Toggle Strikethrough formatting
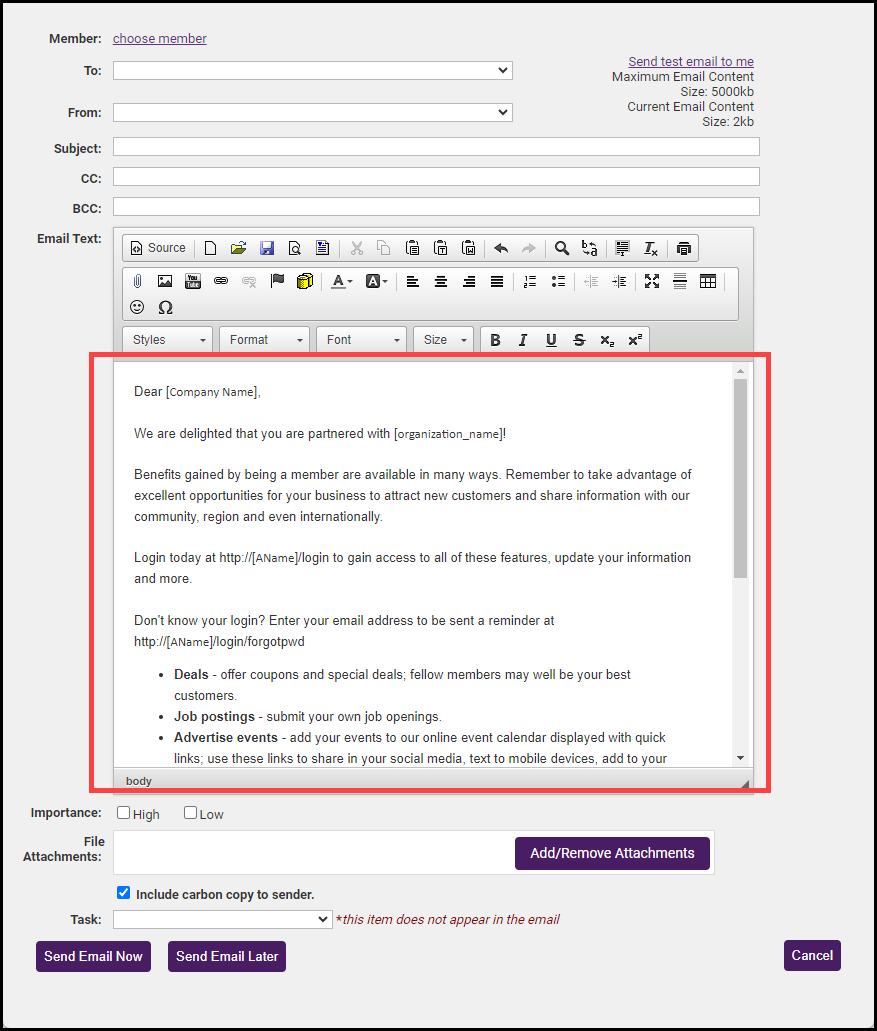 (x=579, y=340)
